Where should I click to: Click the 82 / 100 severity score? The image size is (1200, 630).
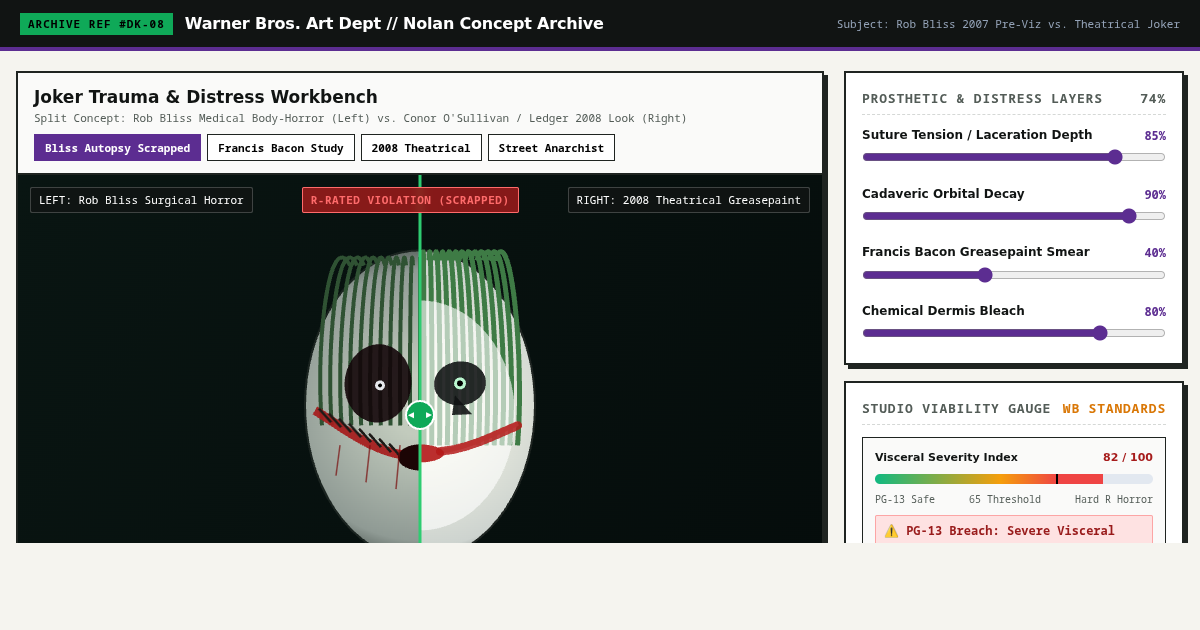(1128, 457)
